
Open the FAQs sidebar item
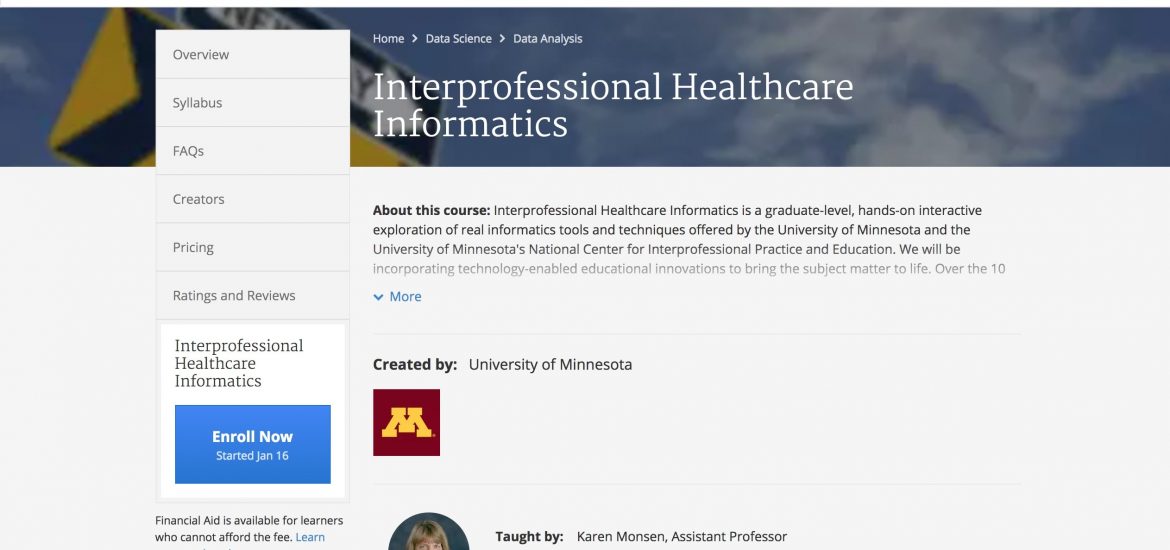[252, 151]
